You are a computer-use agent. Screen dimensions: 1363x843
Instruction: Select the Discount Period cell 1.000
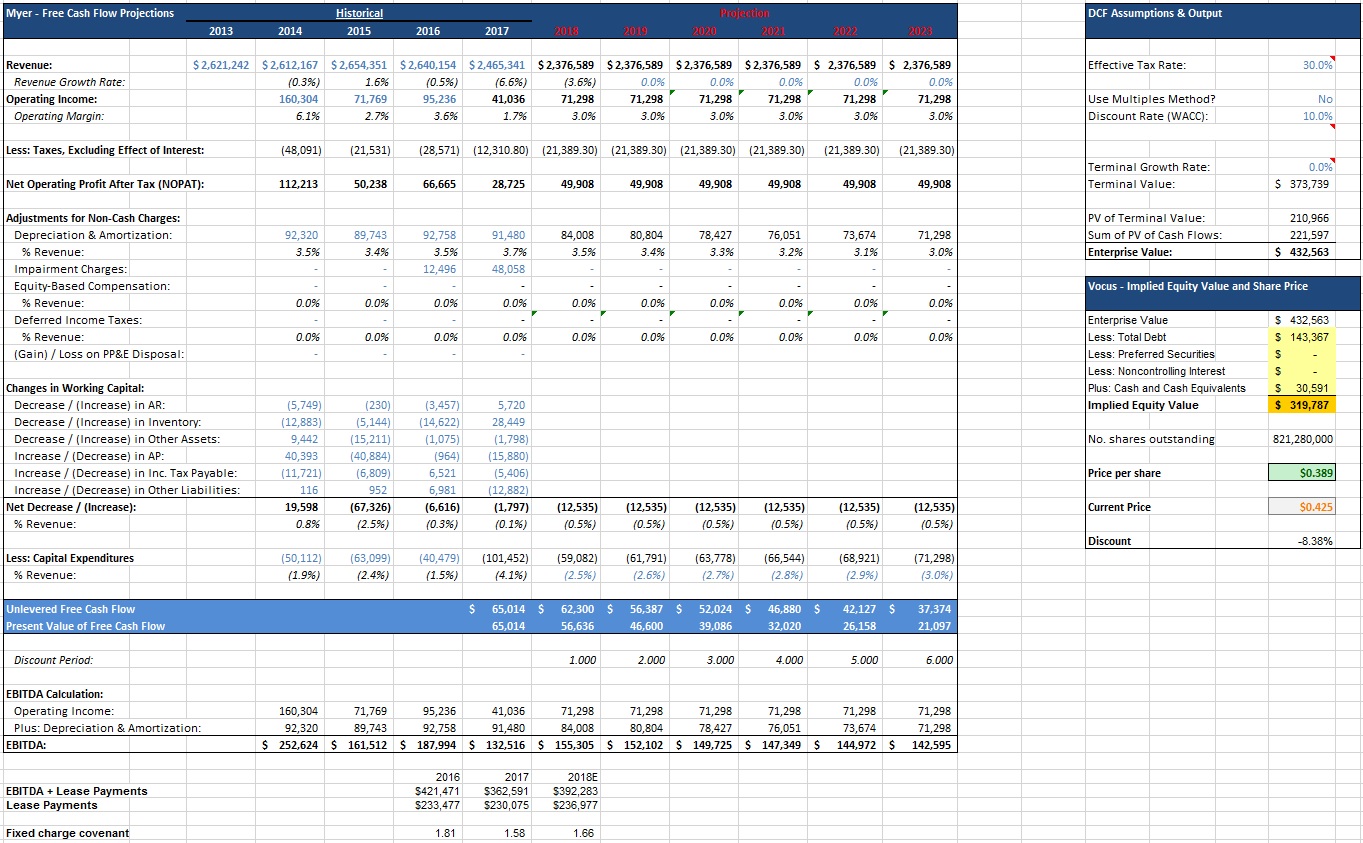582,660
